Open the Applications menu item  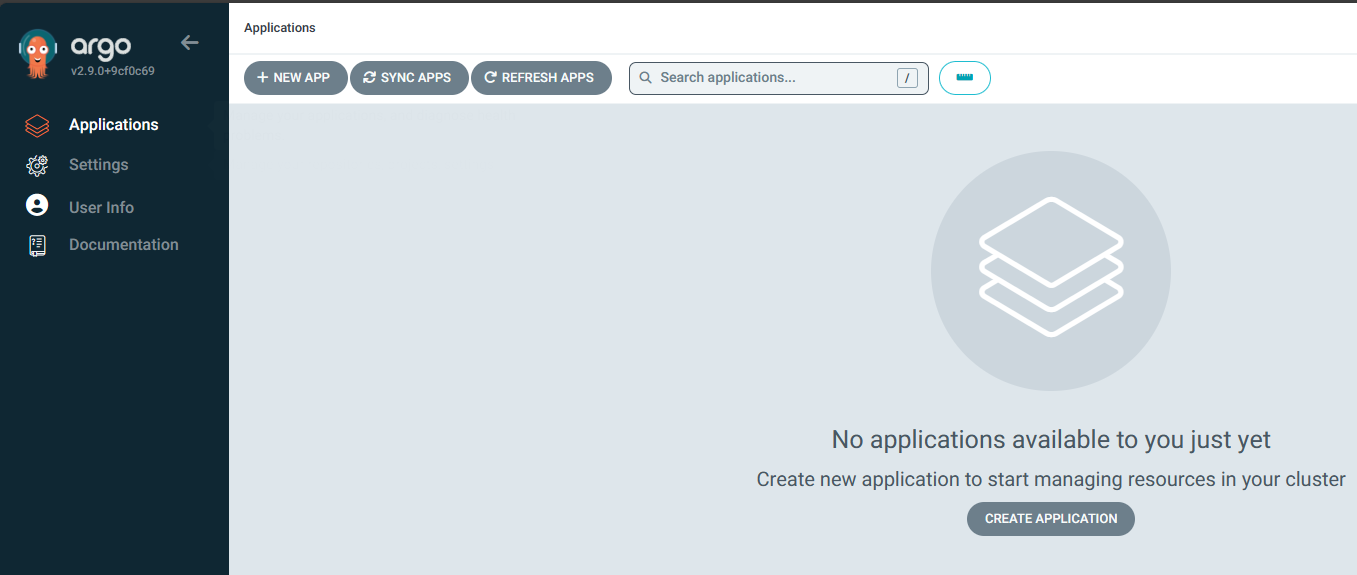pos(114,125)
